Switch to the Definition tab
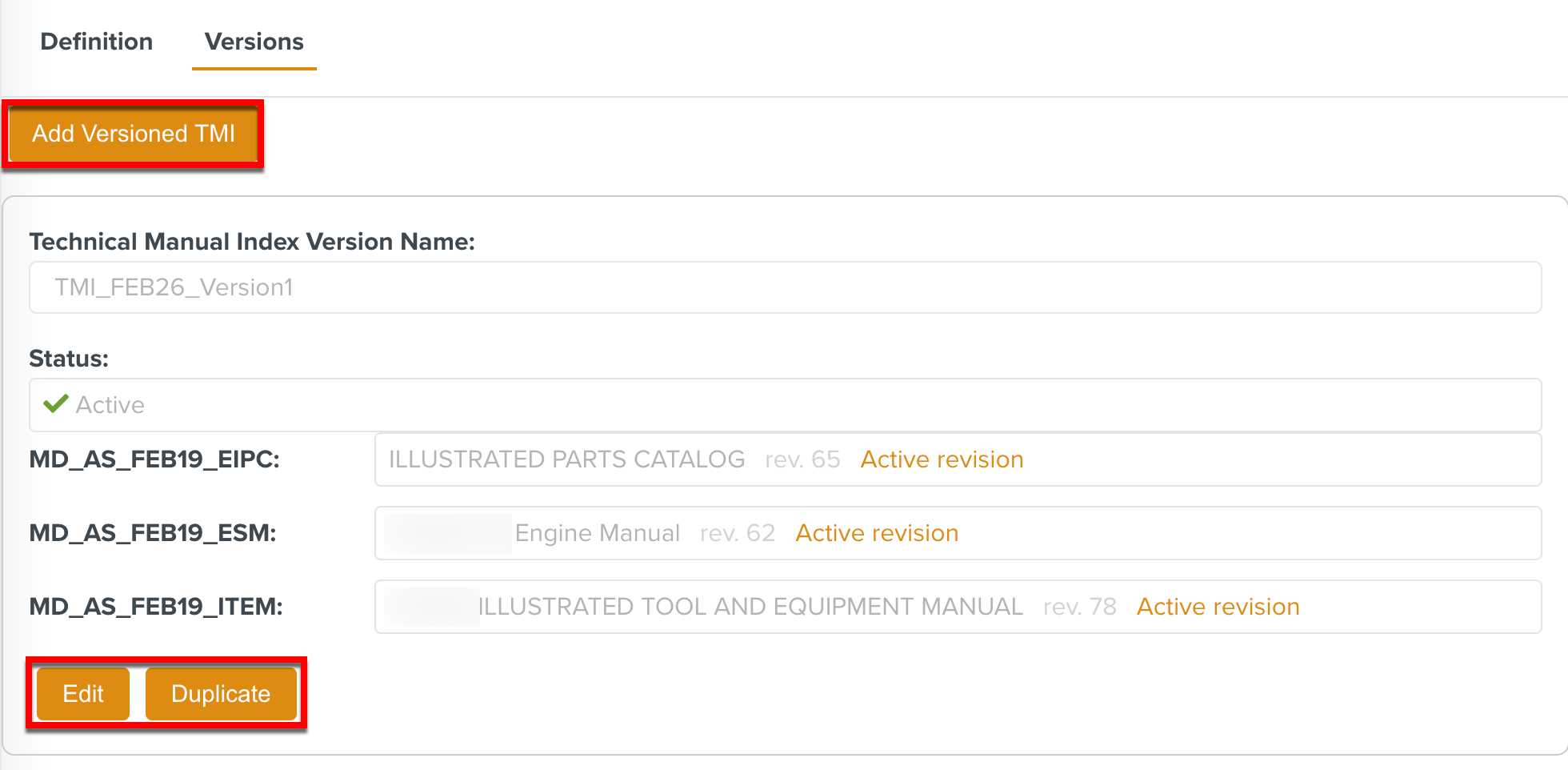 click(96, 42)
